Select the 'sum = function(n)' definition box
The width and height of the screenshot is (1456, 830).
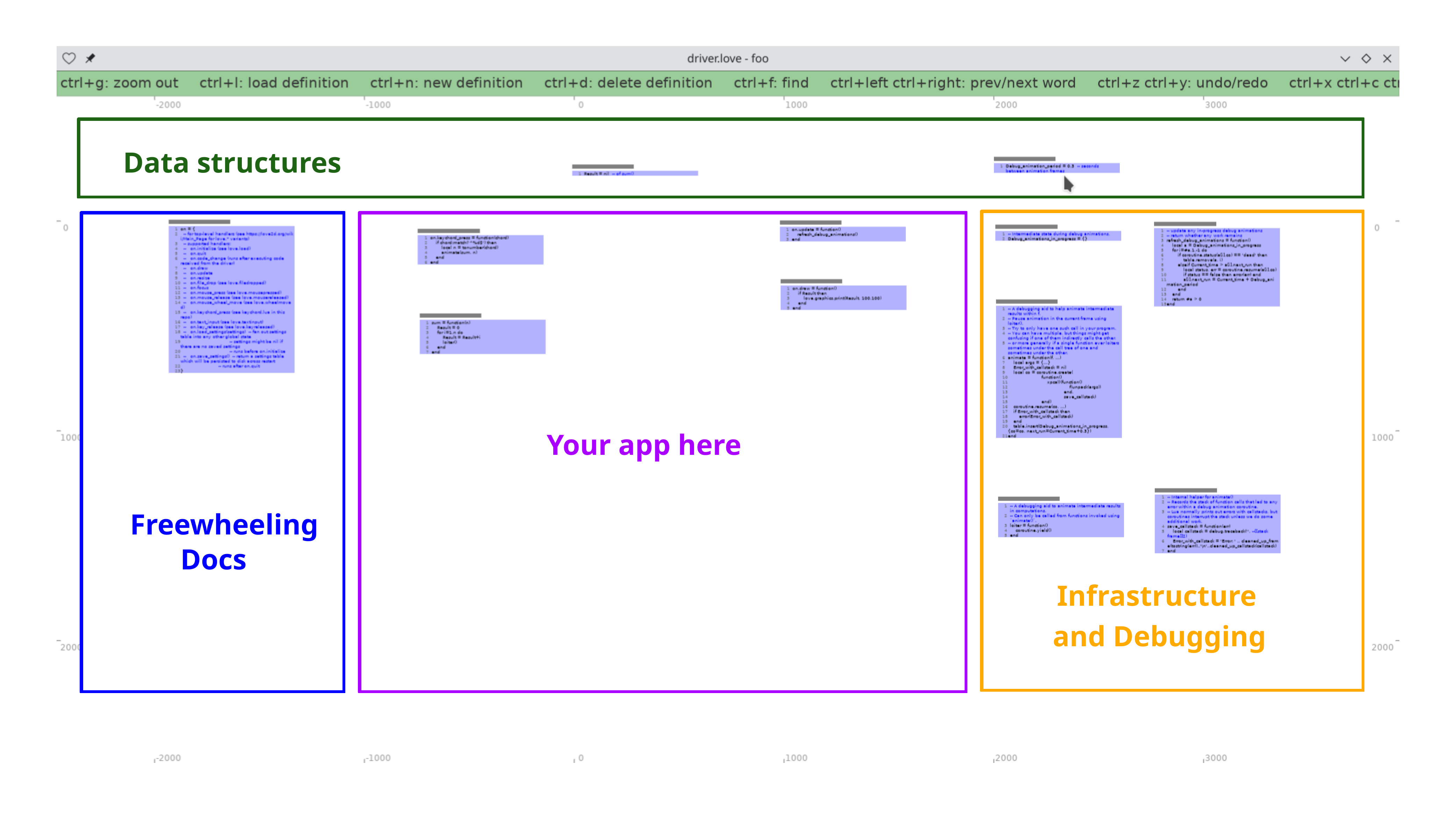[x=483, y=337]
